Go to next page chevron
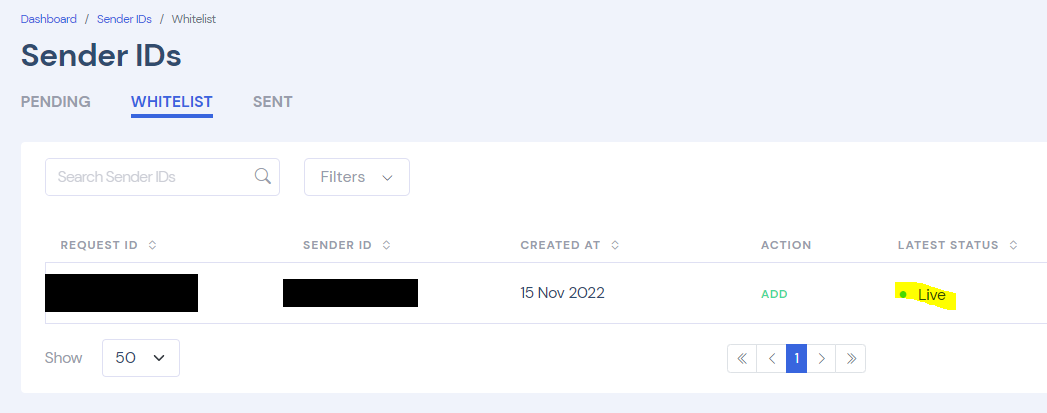 (x=821, y=358)
